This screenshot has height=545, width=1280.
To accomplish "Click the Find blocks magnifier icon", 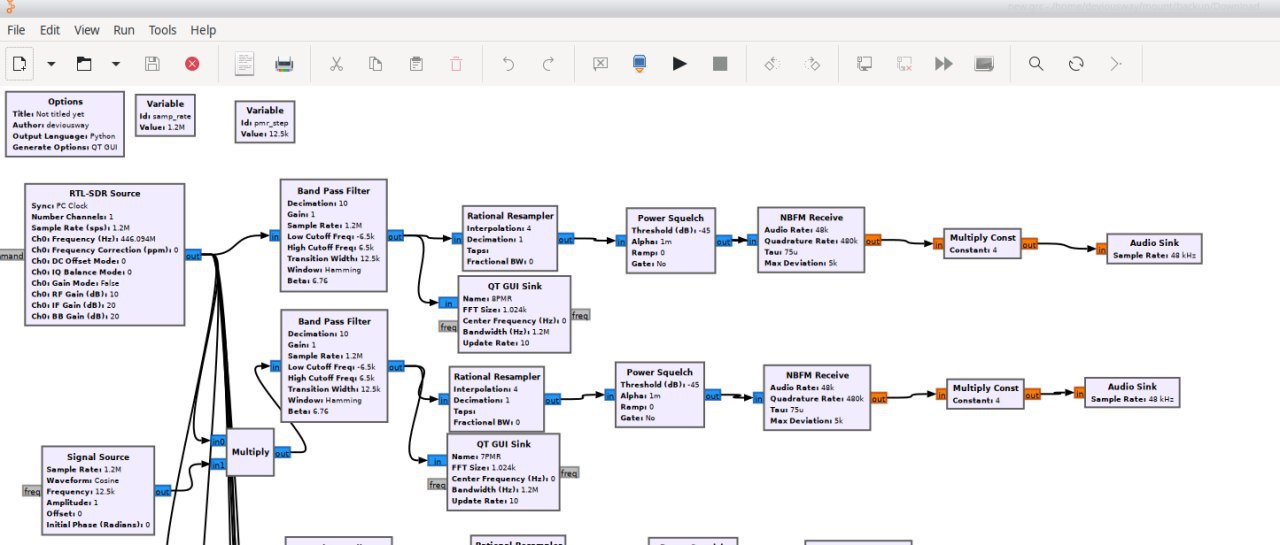I will (1036, 64).
